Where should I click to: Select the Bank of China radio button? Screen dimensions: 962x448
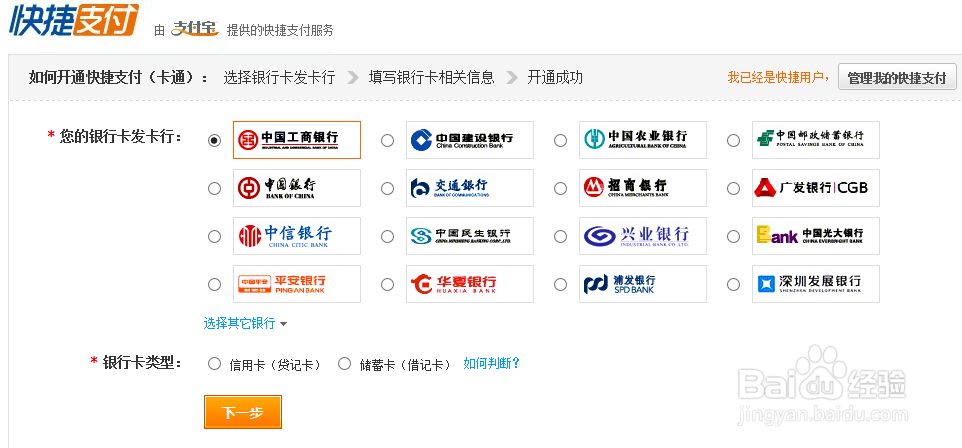(214, 188)
